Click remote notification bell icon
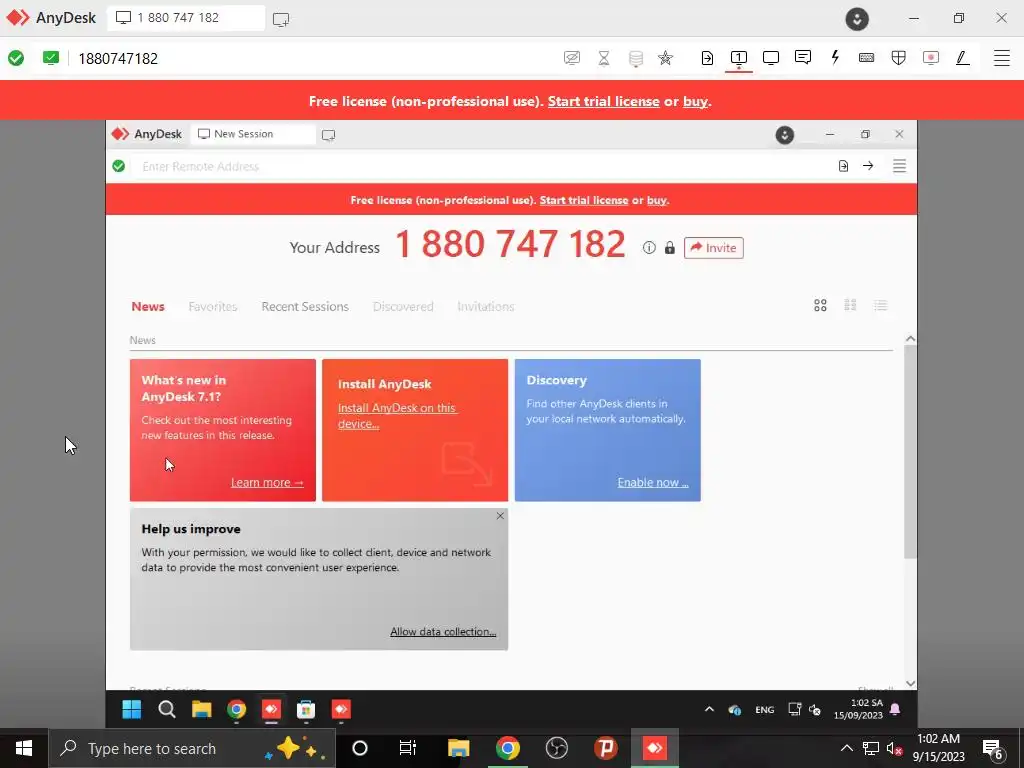The height and width of the screenshot is (768, 1024). [x=895, y=709]
